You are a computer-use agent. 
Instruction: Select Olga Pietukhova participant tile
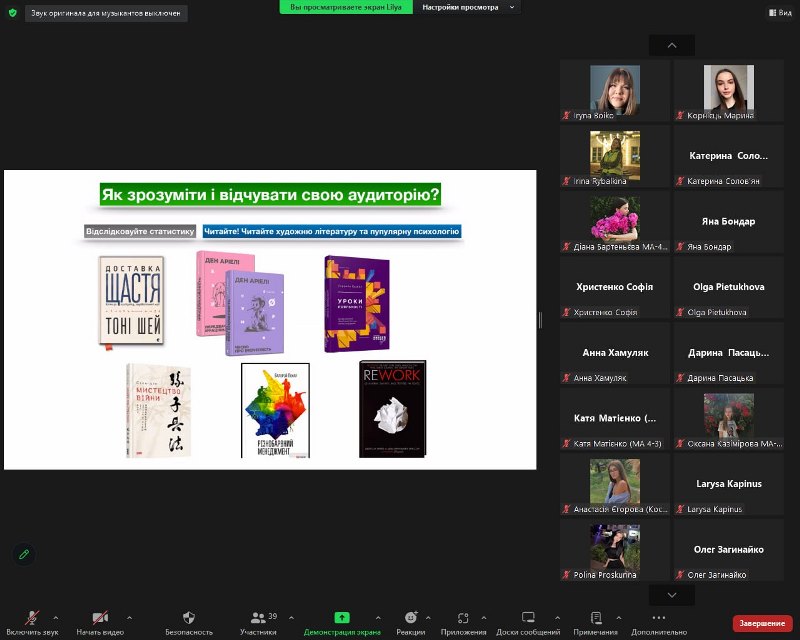tap(729, 287)
